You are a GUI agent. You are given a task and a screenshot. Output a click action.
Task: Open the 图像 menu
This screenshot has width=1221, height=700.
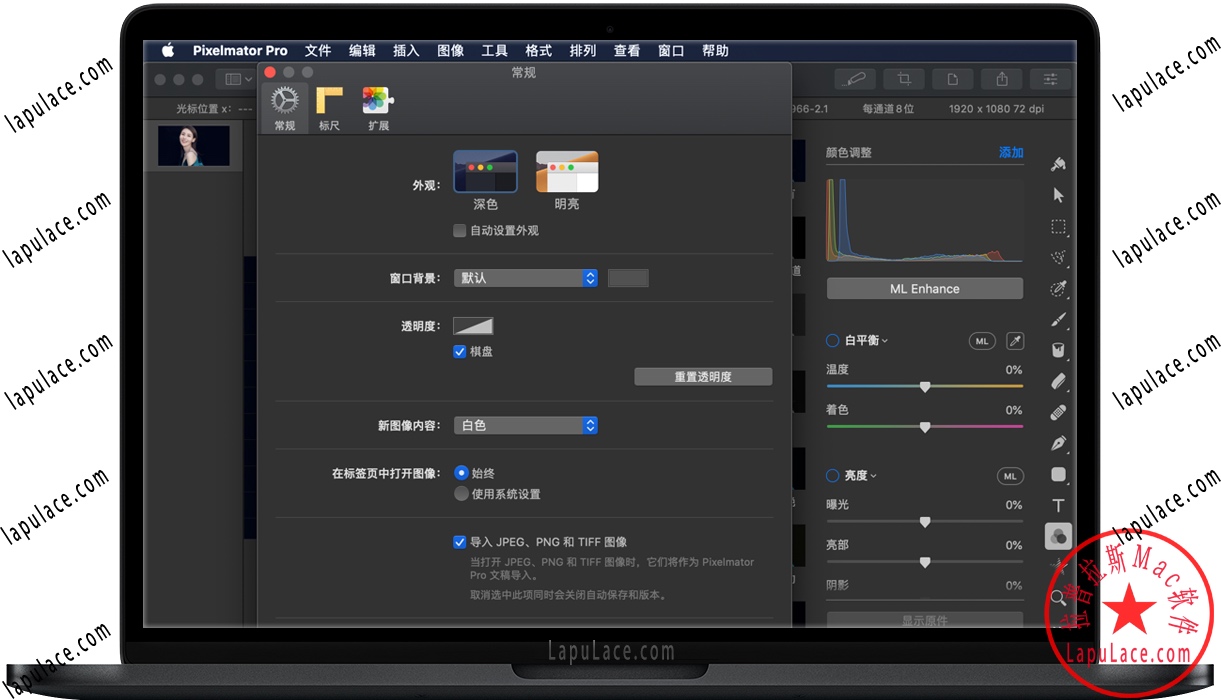pos(450,50)
